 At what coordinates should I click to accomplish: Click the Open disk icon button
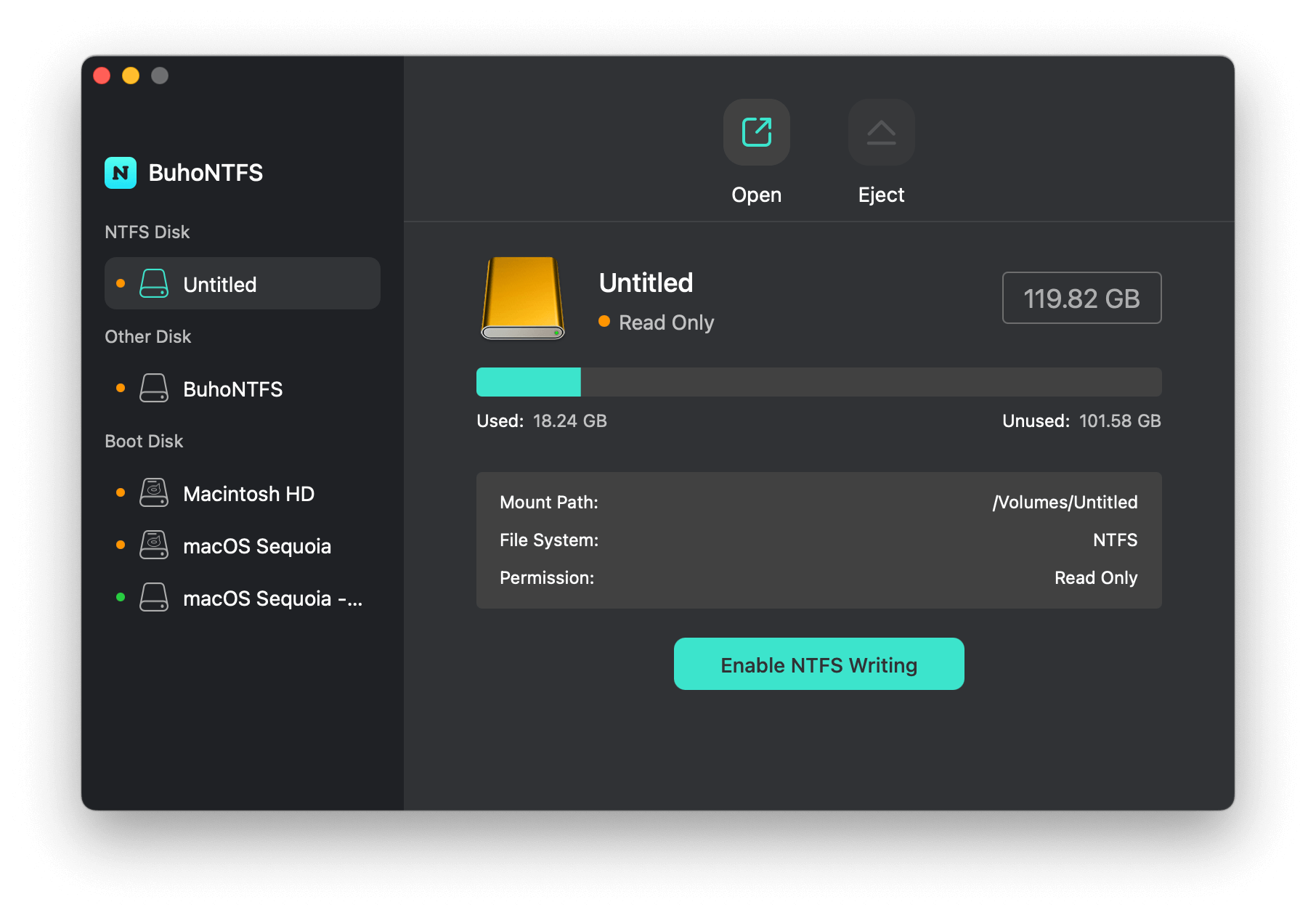coord(756,132)
